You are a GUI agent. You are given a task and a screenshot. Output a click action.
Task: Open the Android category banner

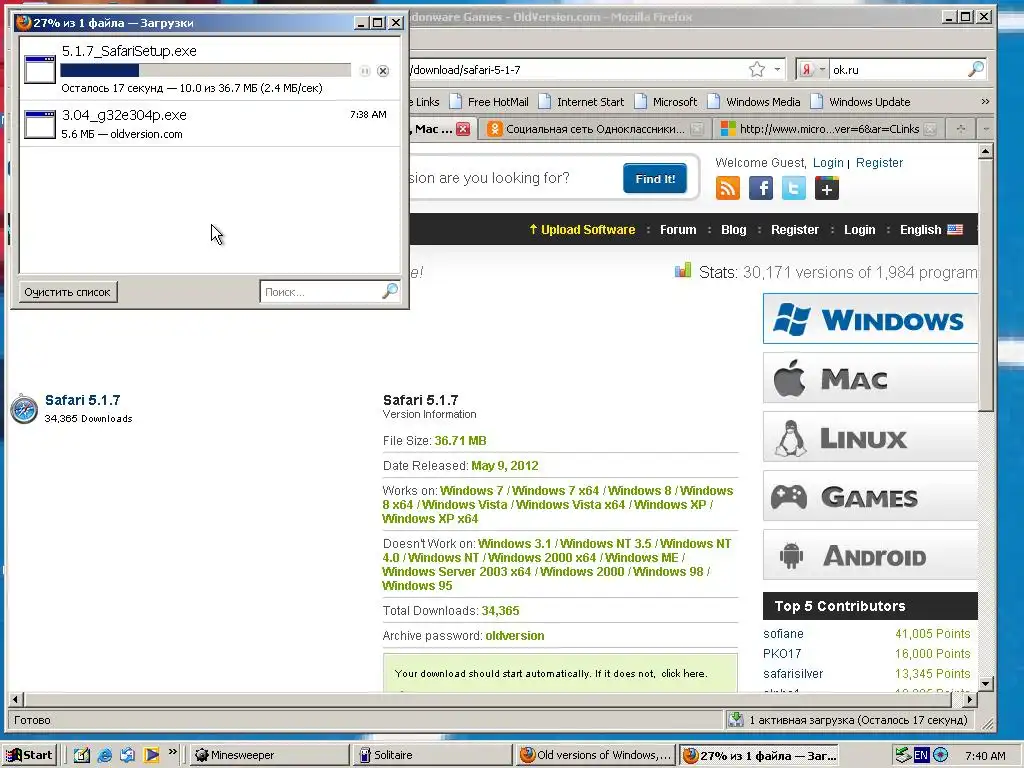870,555
